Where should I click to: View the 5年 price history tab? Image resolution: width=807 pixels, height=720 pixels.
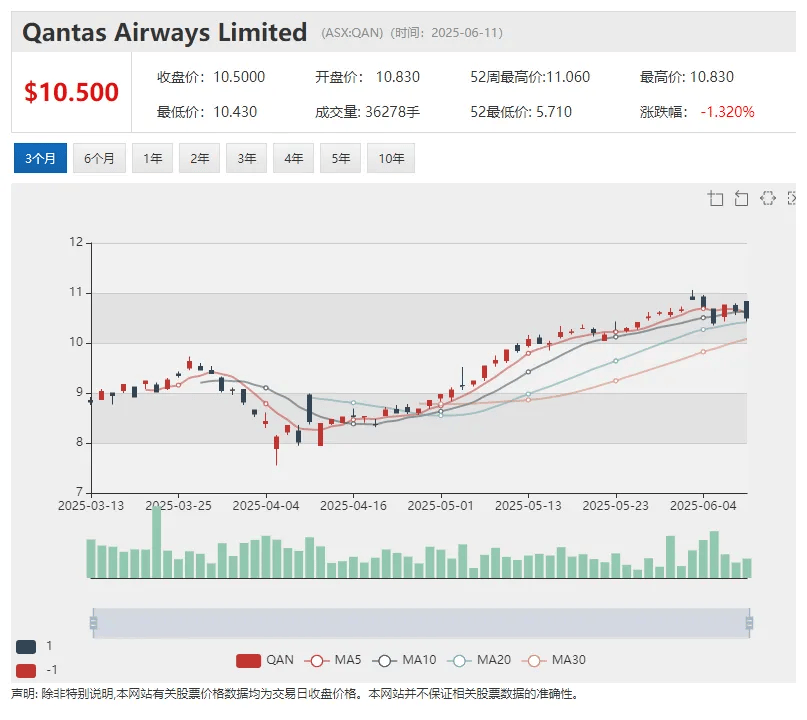point(340,158)
